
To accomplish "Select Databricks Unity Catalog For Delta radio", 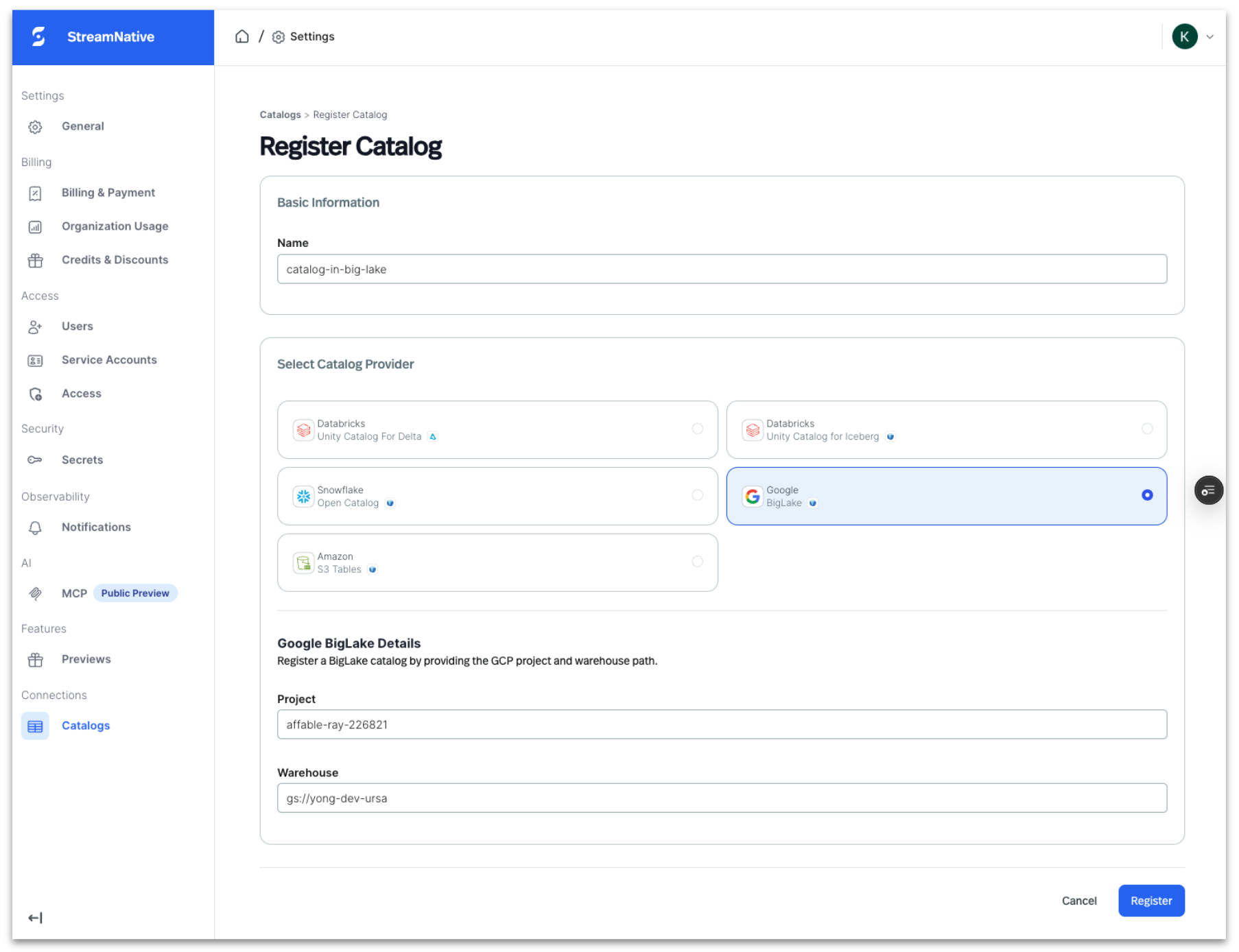I will 697,429.
